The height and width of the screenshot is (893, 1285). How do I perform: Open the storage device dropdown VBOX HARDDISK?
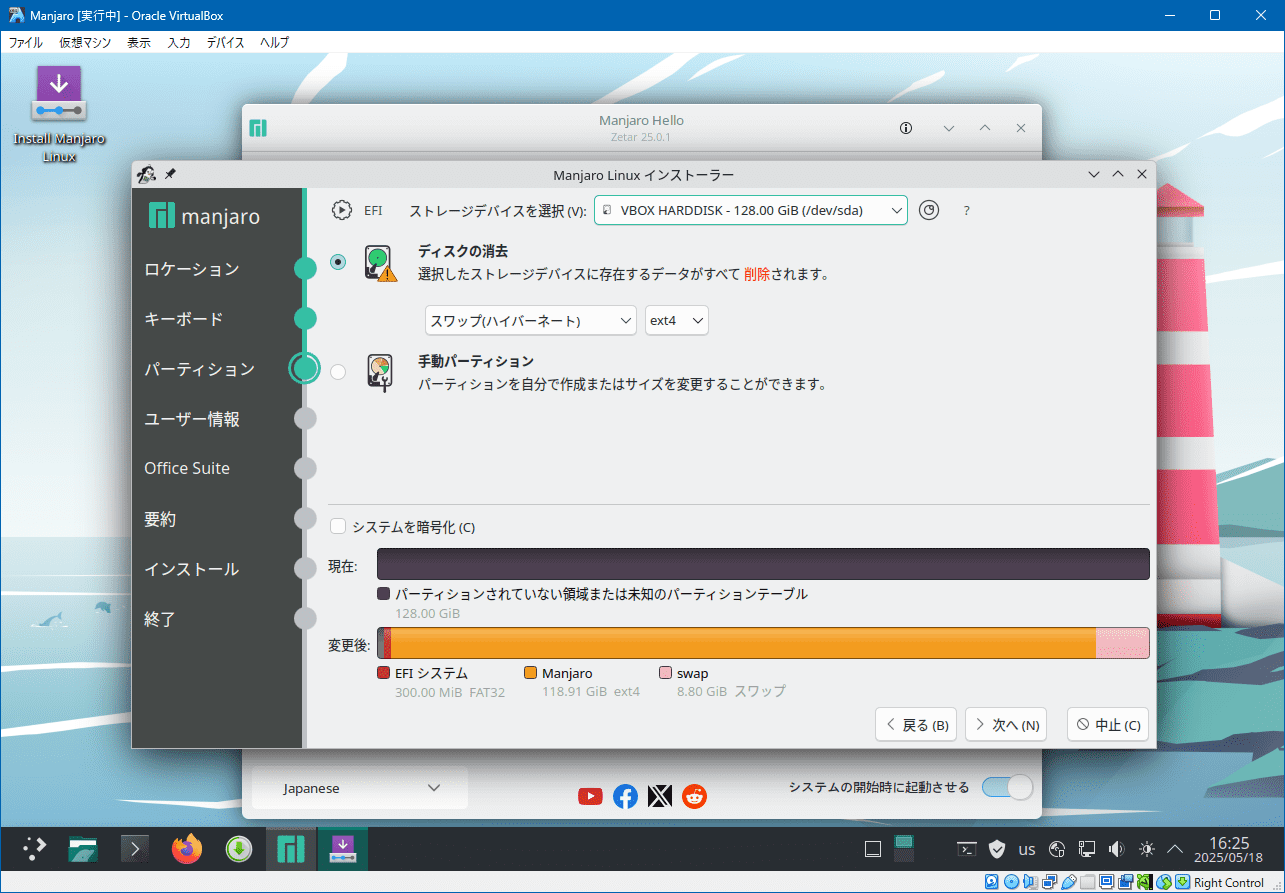click(x=751, y=210)
